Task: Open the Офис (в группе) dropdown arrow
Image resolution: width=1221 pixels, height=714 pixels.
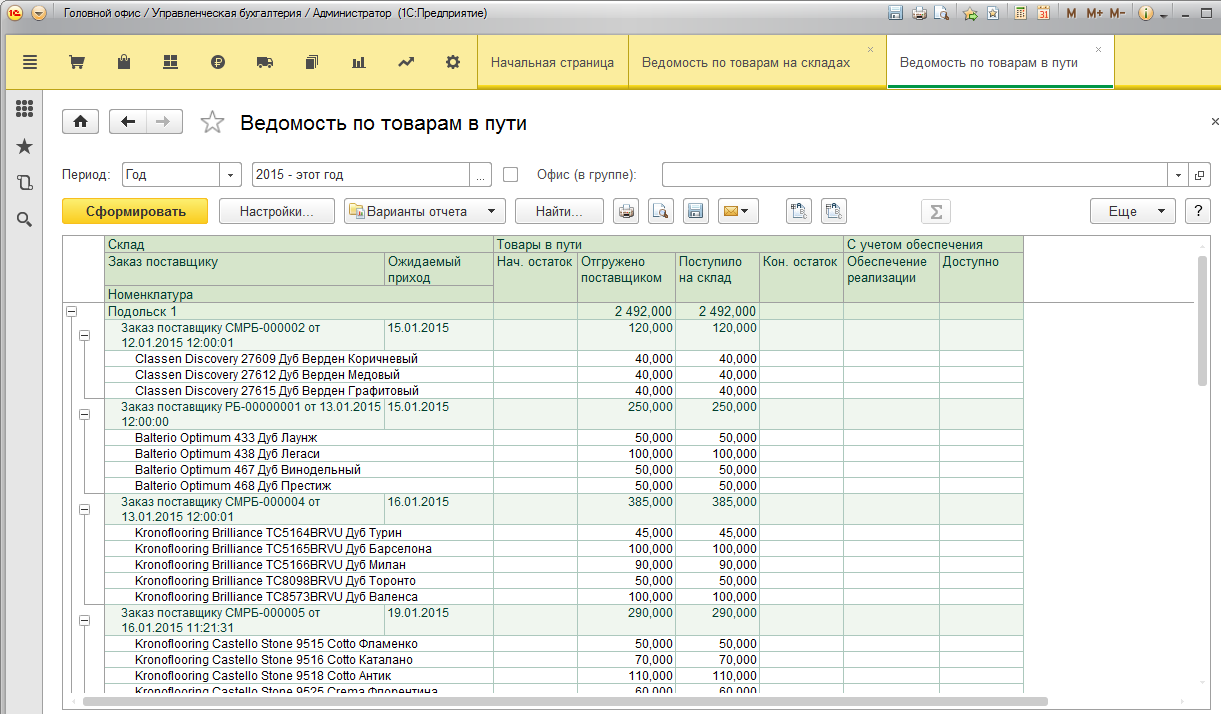Action: pos(1179,174)
